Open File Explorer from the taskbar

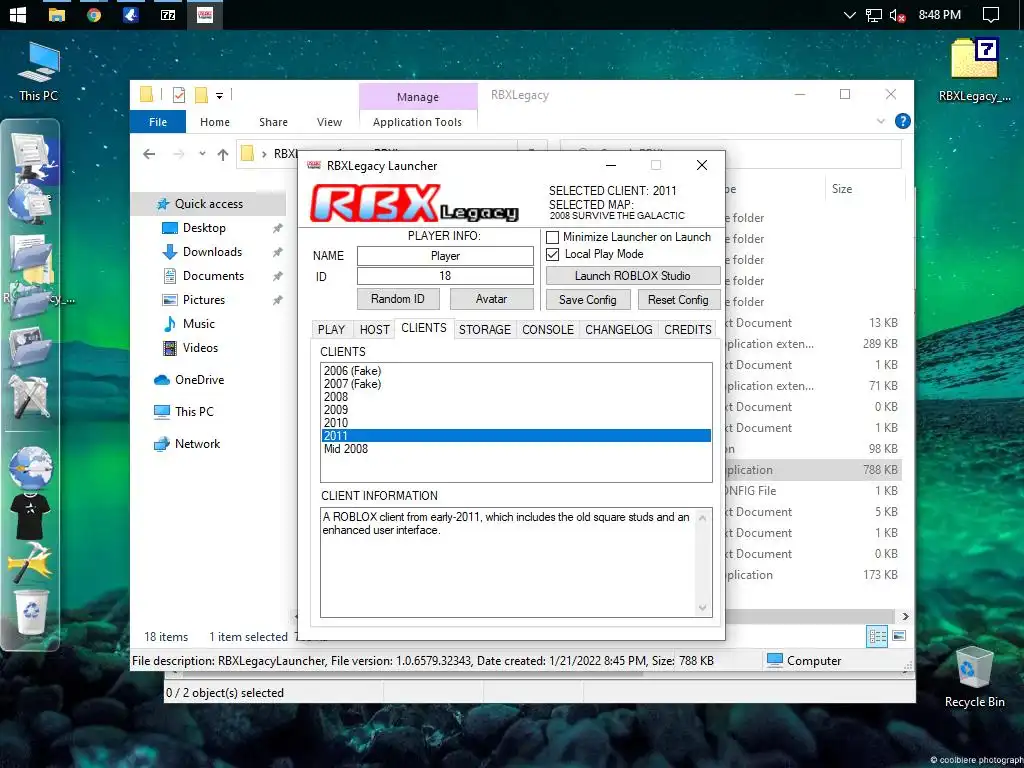[x=57, y=14]
